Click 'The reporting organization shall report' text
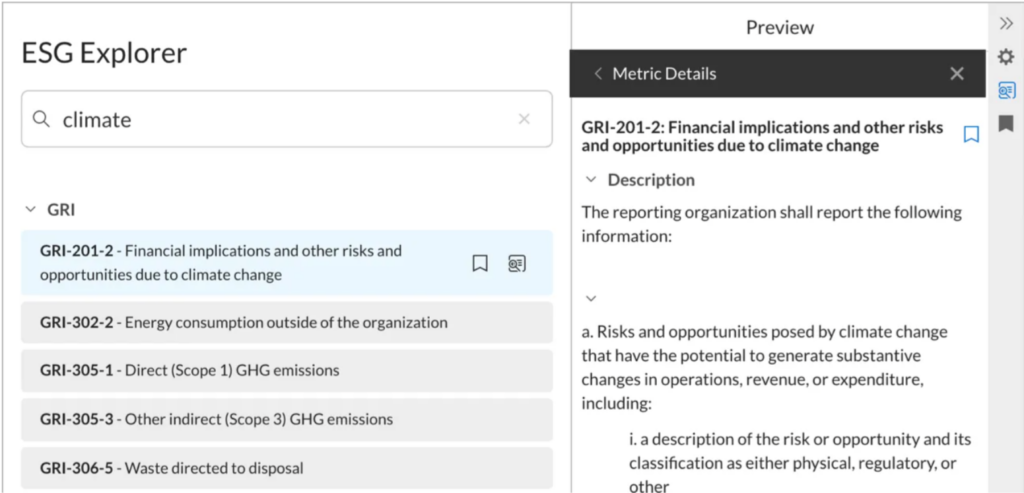This screenshot has width=1024, height=493. pyautogui.click(x=771, y=224)
